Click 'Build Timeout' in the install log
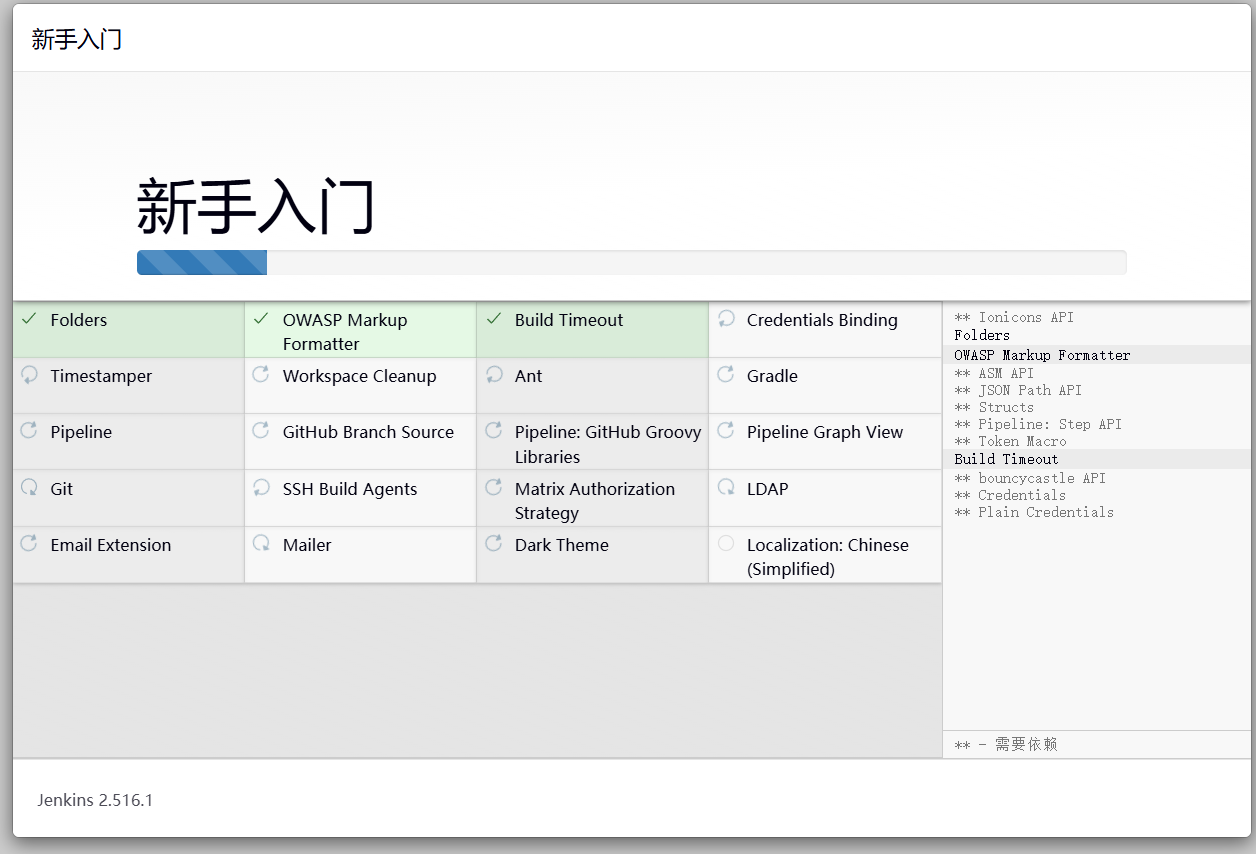1256x854 pixels. (x=1006, y=459)
